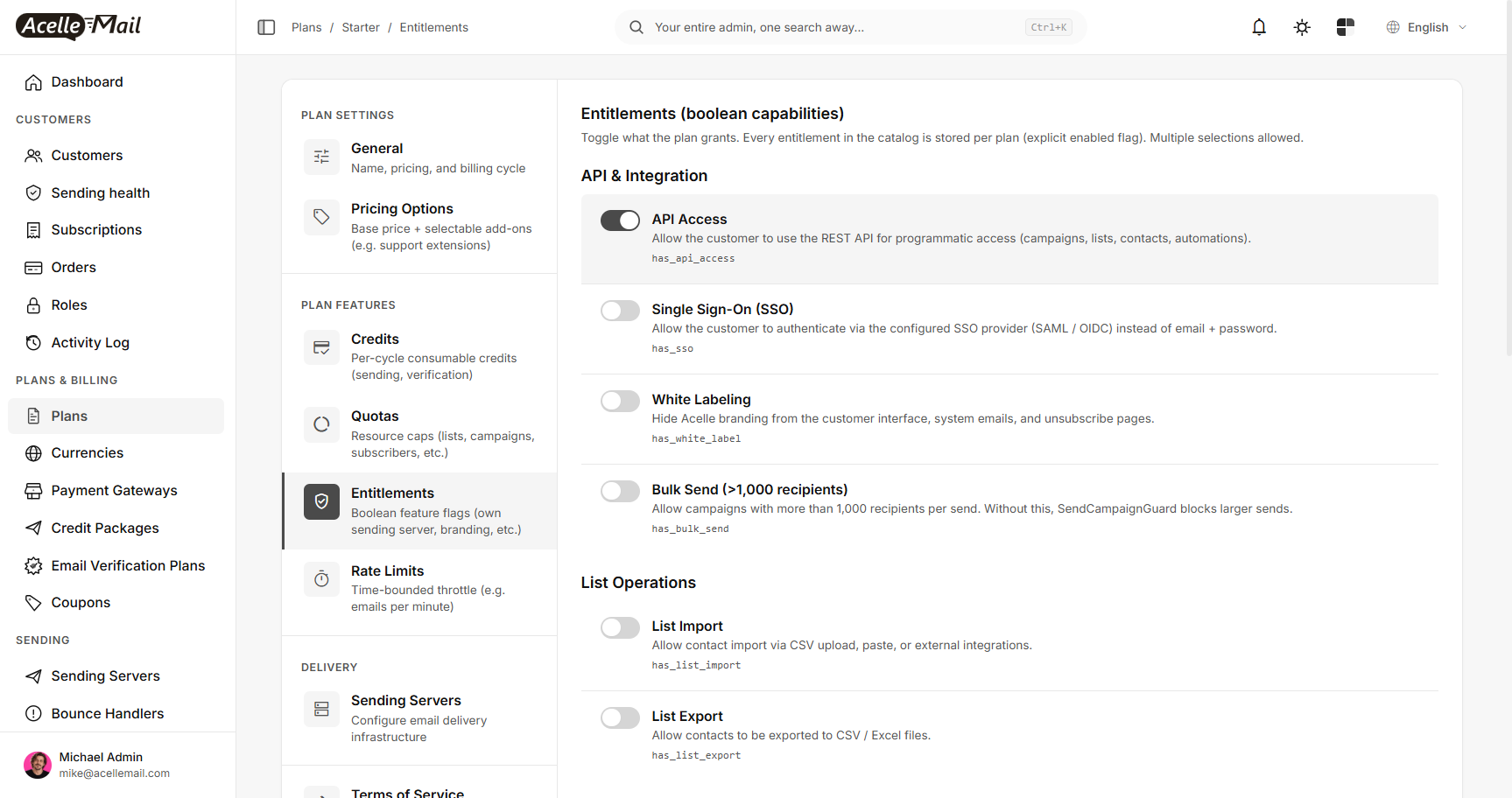This screenshot has width=1512, height=798.
Task: Click the Dashboard home icon
Action: click(x=33, y=82)
